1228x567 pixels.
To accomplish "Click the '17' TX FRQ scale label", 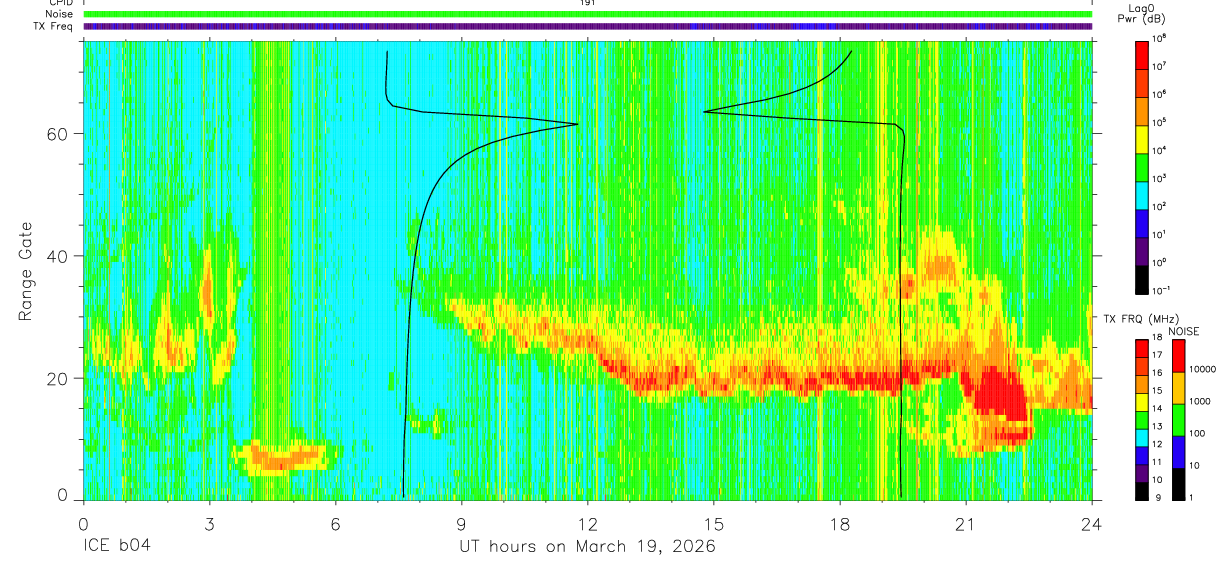I will pos(1157,355).
